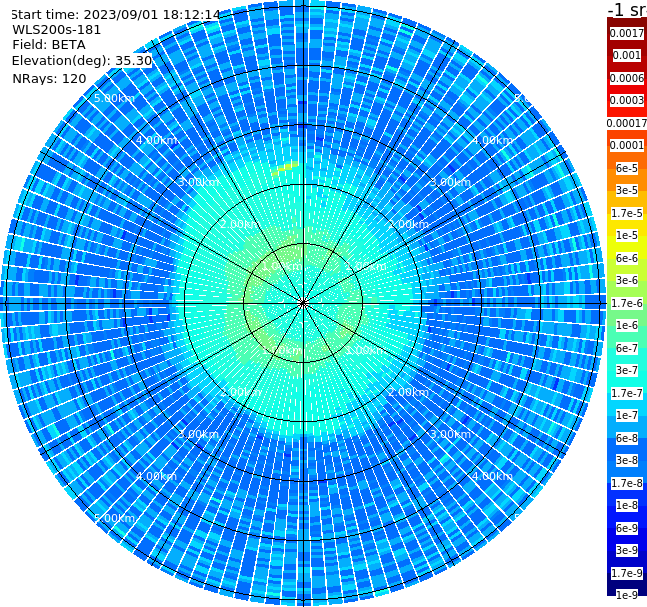Image resolution: width=647 pixels, height=607 pixels.
Task: Click the 1e-7 colorbar label
Action: tap(627, 415)
